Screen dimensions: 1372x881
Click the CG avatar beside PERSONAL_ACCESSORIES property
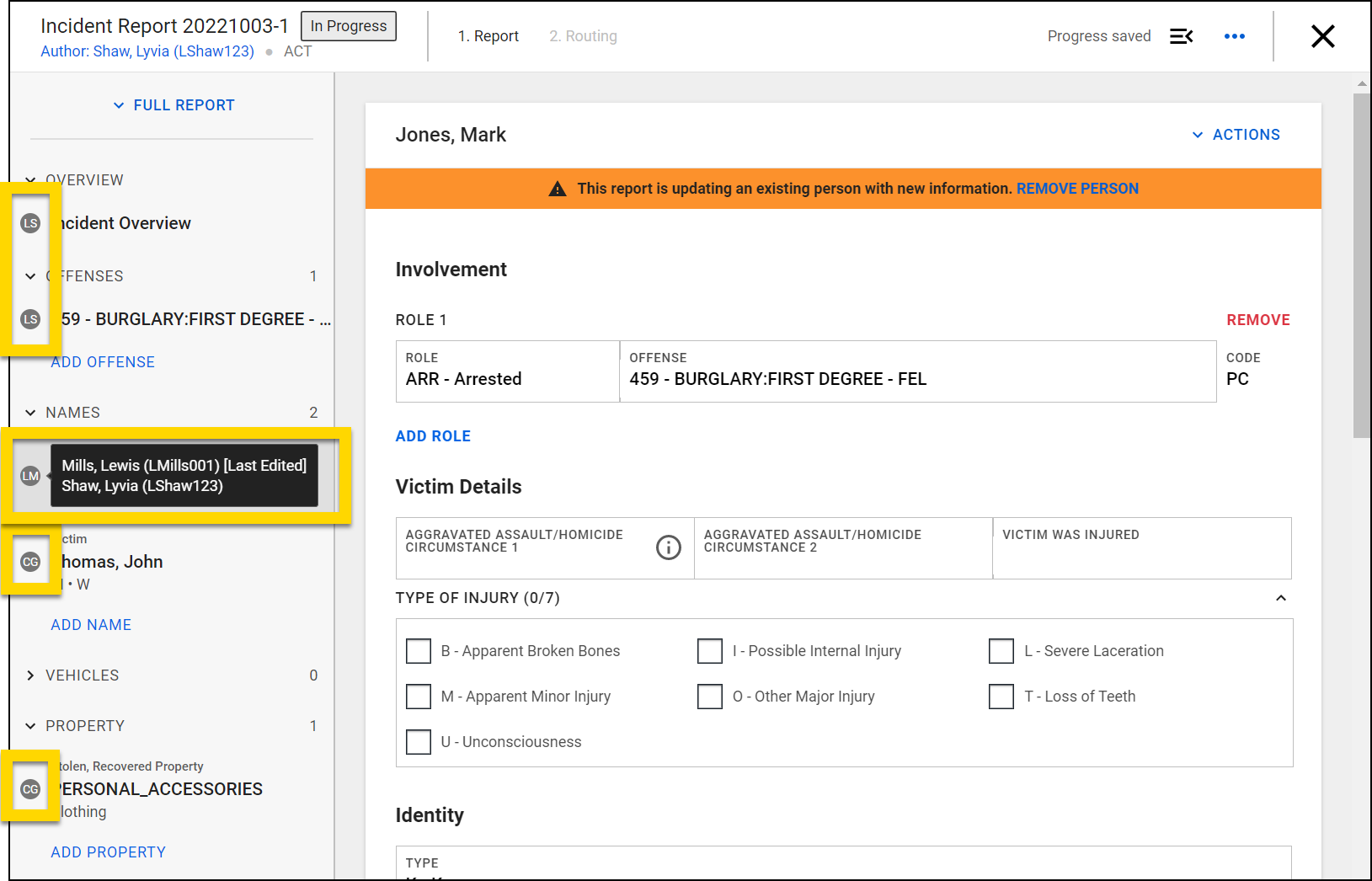pos(31,789)
